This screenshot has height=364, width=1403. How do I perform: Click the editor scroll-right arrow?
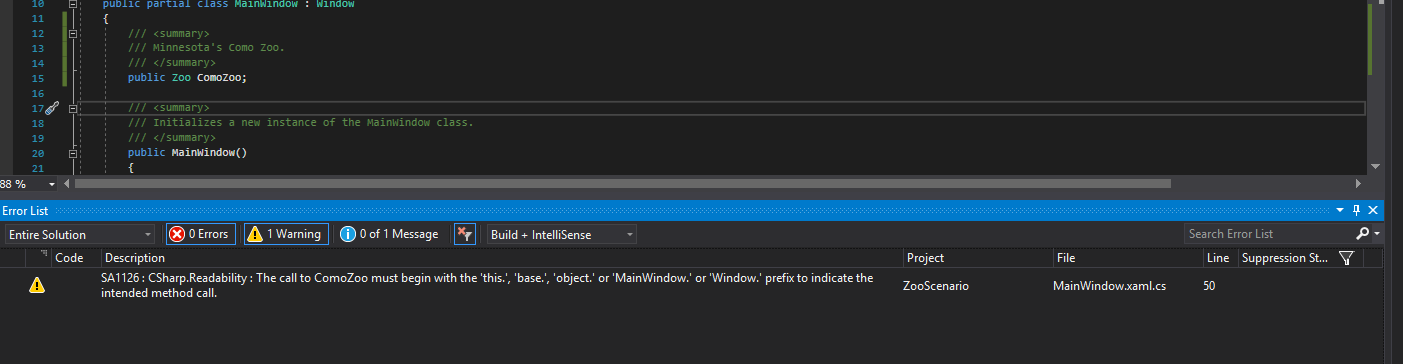click(1358, 184)
